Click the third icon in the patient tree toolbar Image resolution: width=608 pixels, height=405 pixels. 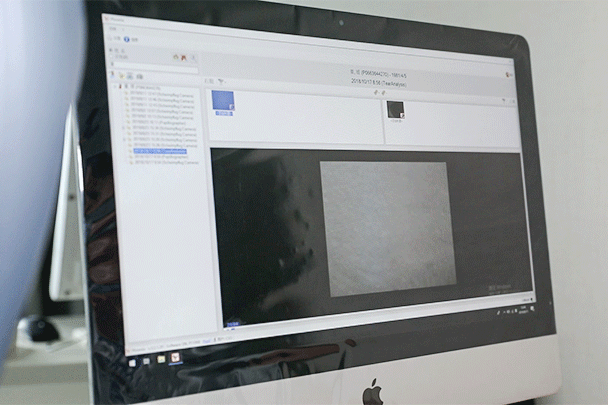pos(130,76)
